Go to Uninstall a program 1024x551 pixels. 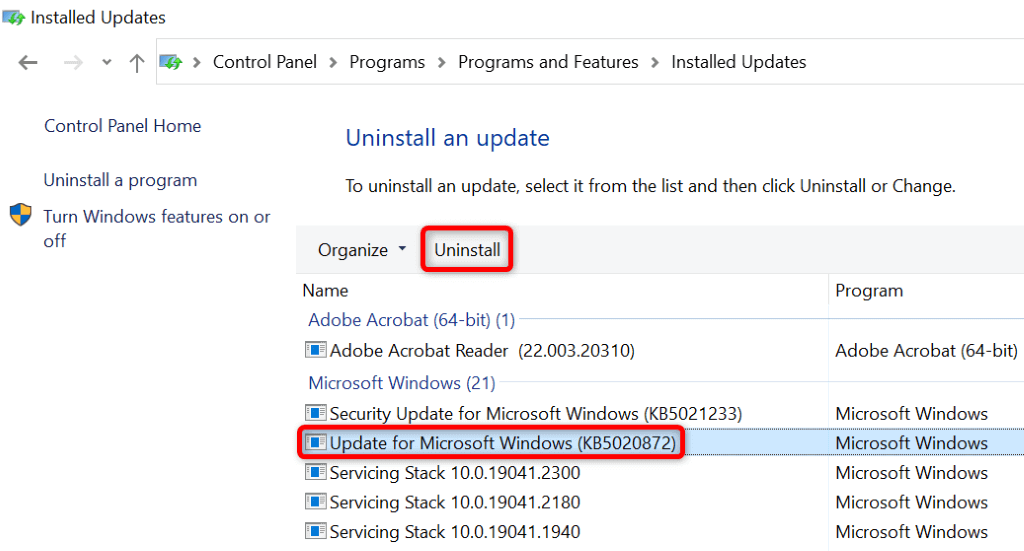pos(120,180)
